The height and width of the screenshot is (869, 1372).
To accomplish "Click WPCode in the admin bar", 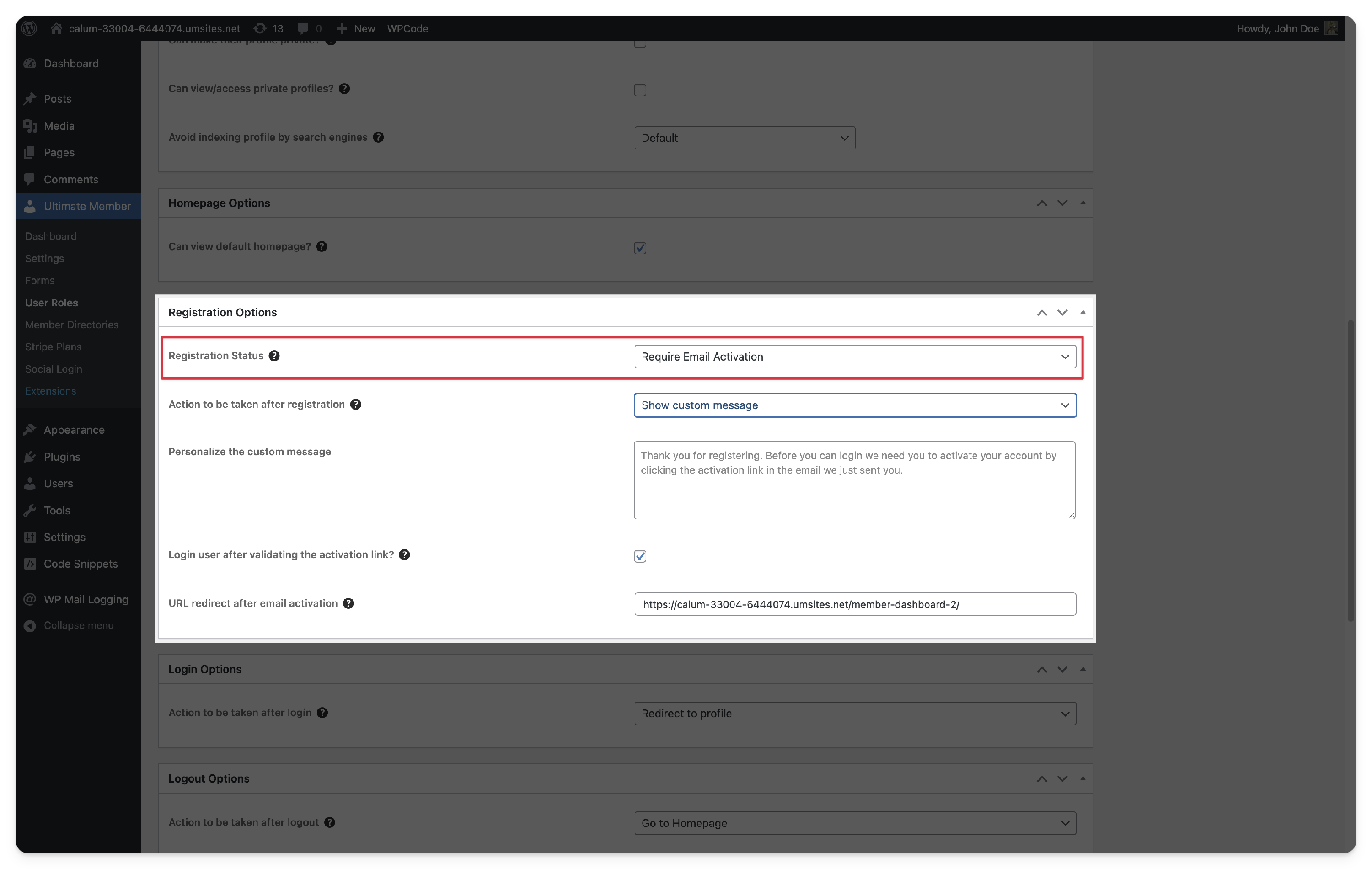I will pos(407,28).
